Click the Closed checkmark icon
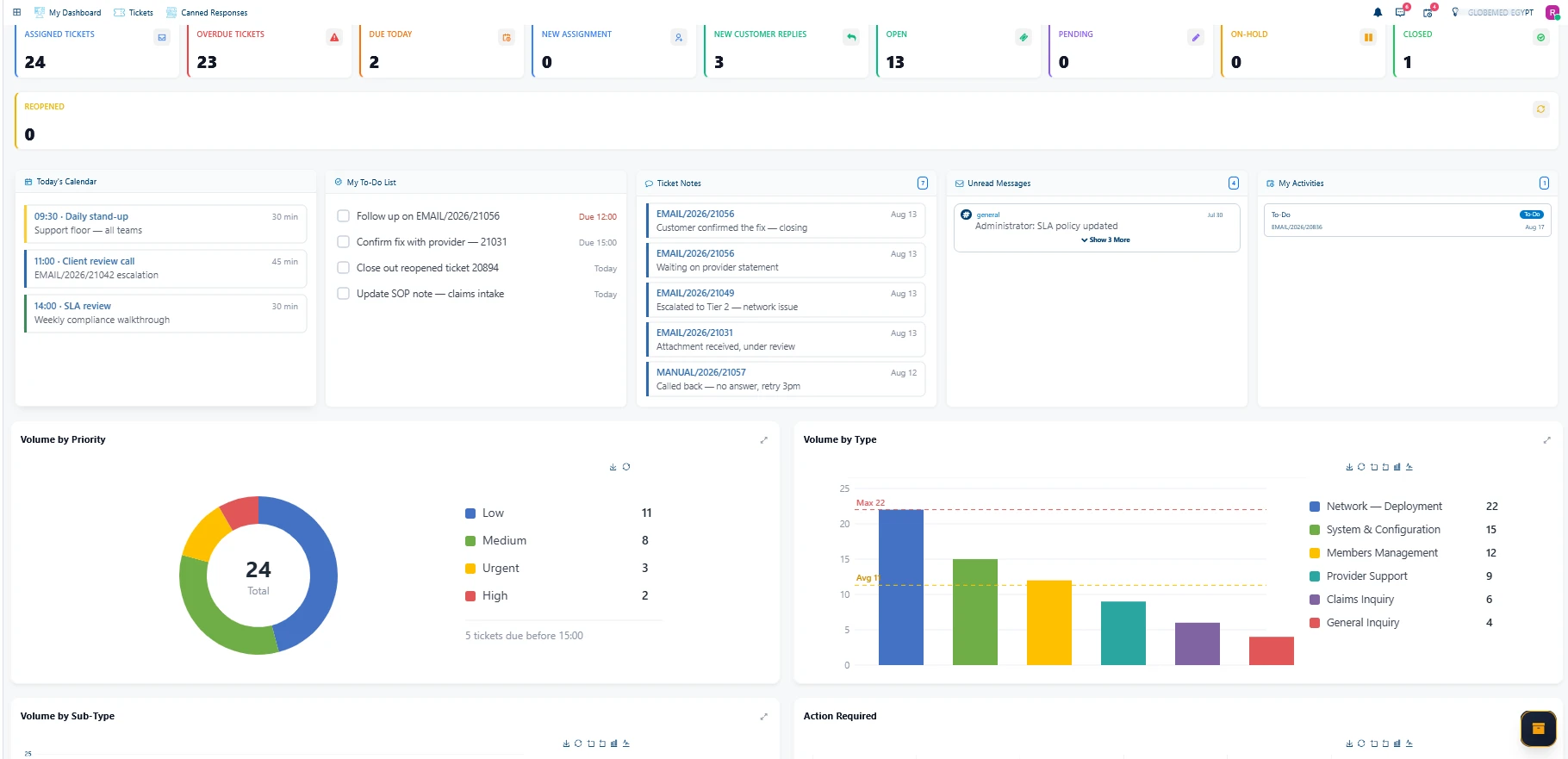Image resolution: width=1568 pixels, height=759 pixels. click(x=1541, y=37)
